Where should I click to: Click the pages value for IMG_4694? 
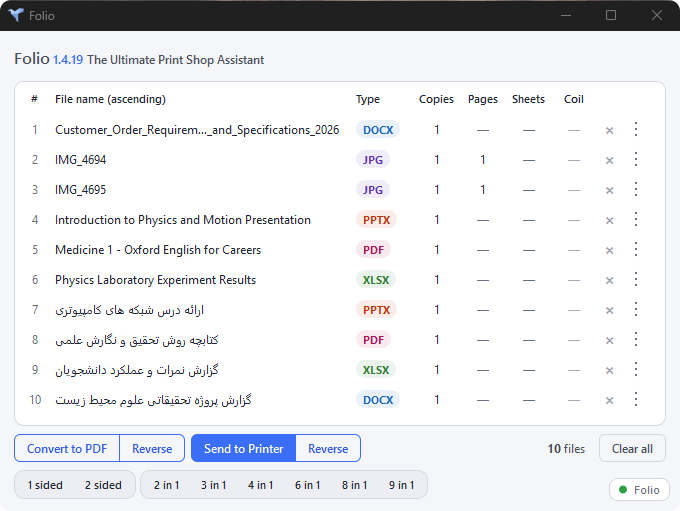point(483,160)
